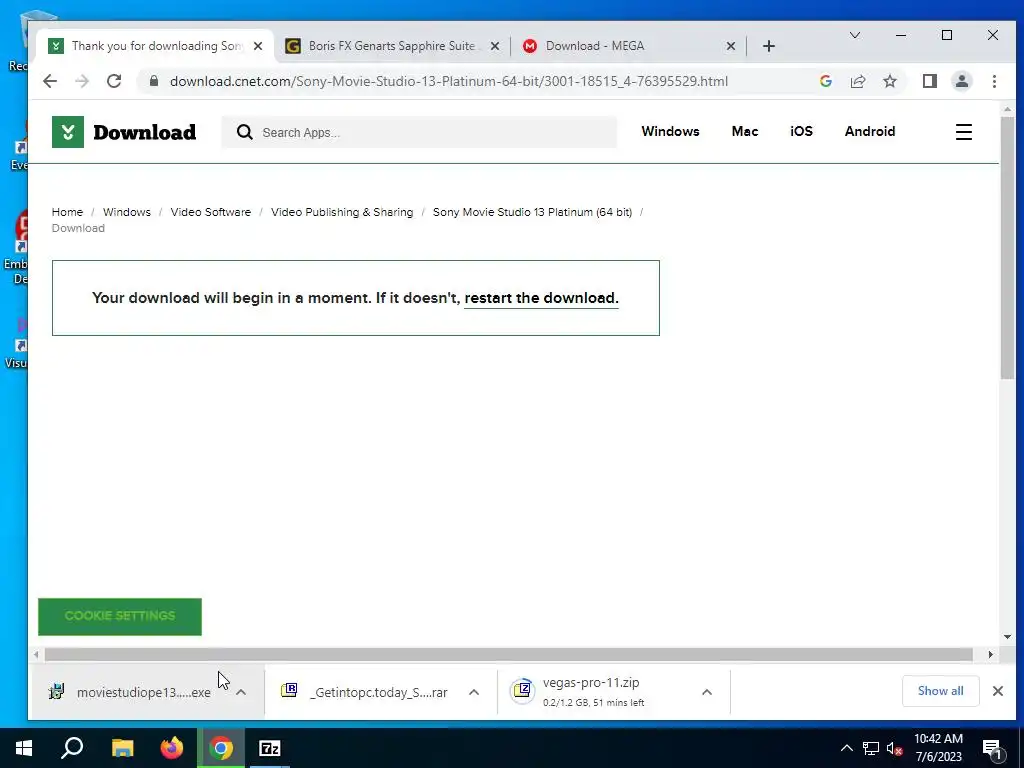Expand options for moviestudiope13 exe download

point(241,692)
